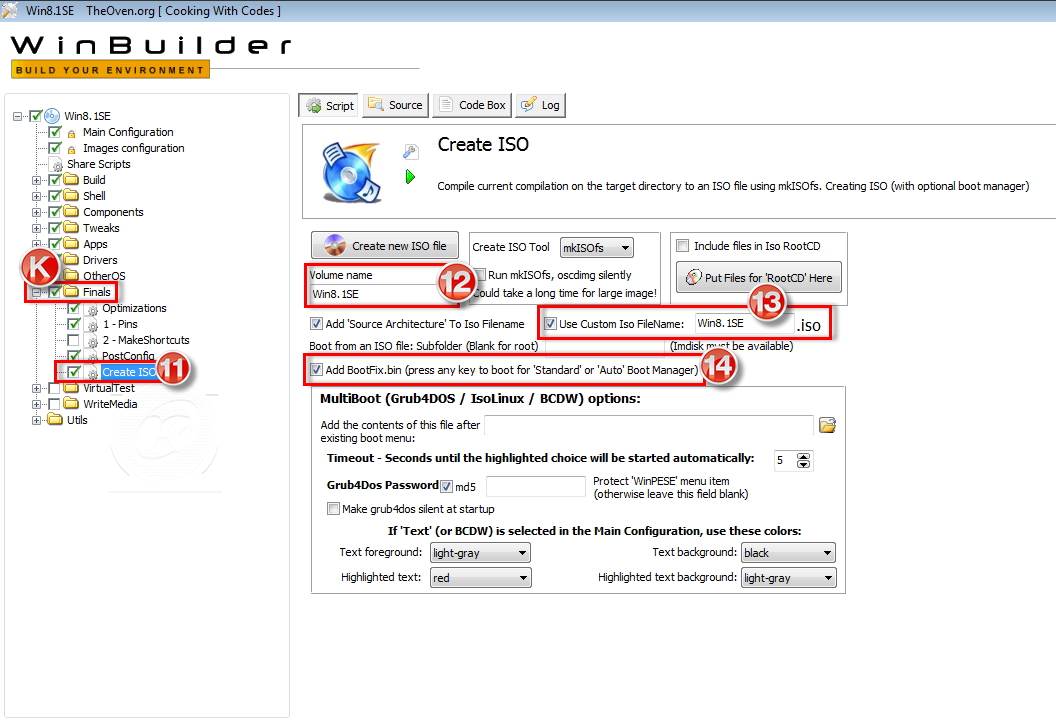Toggle the Add BootFix.bin checkbox
Viewport: 1056px width, 724px height.
[x=316, y=370]
